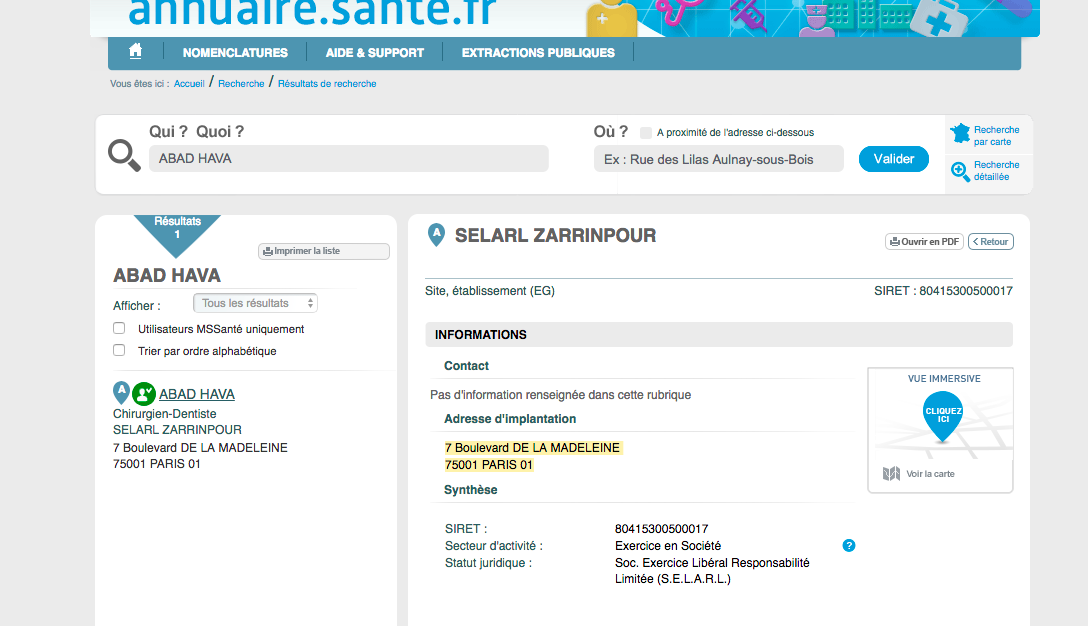
Task: Open the NOMENCLATURES menu
Action: [x=235, y=53]
